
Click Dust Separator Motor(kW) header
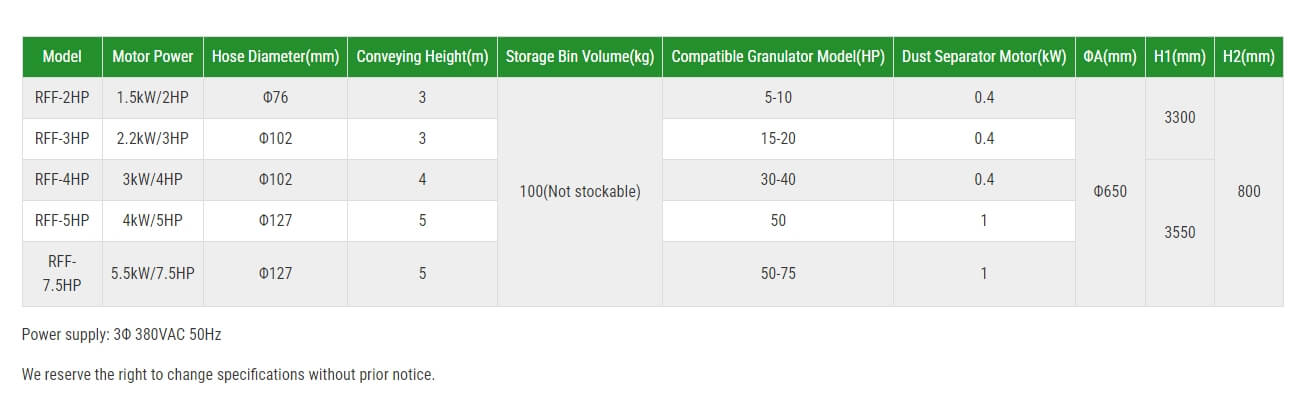984,57
